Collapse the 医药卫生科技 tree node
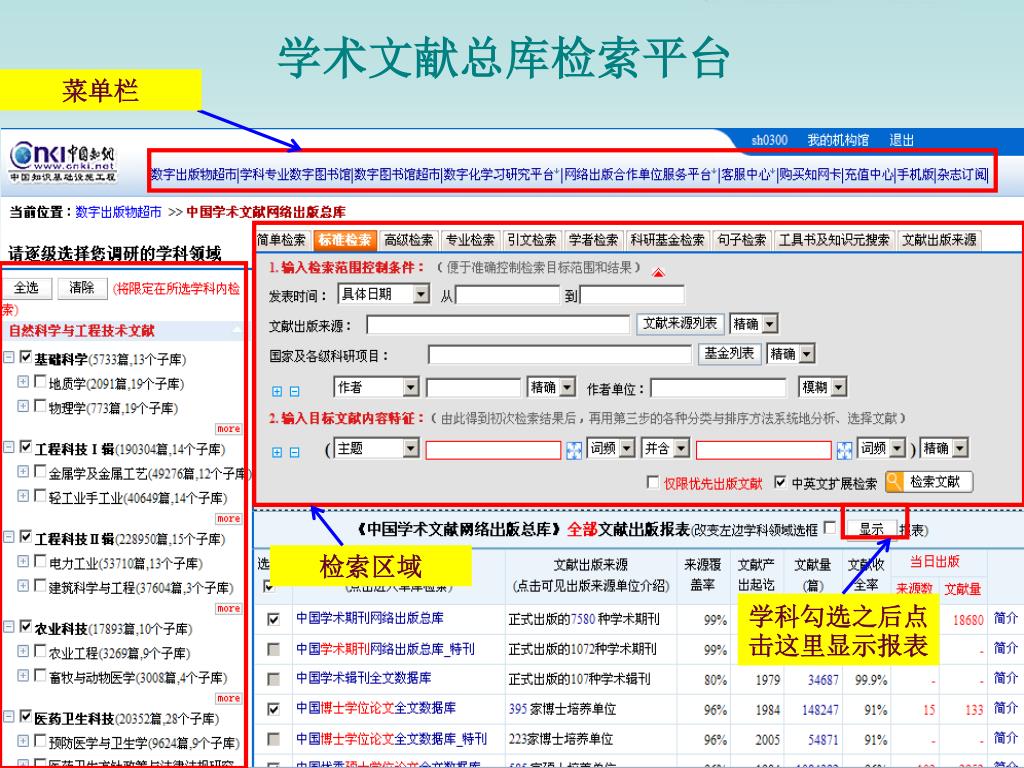 tap(9, 717)
